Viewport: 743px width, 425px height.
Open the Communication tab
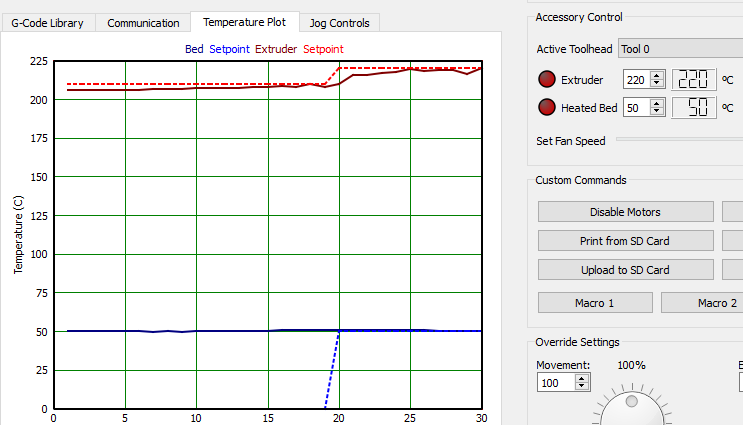click(143, 23)
